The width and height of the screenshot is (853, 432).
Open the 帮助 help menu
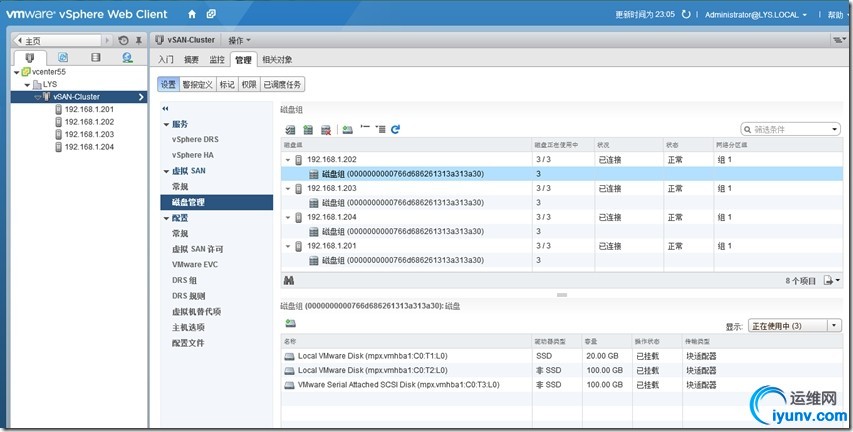(838, 15)
